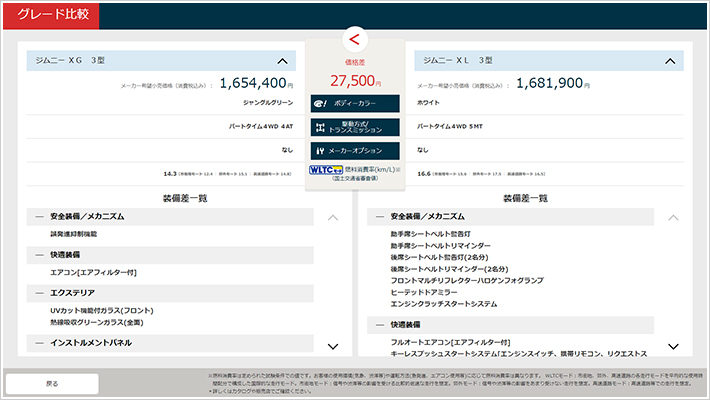This screenshot has height=400, width=710.
Task: Click right 装備差一覧 heading
Action: 526,198
